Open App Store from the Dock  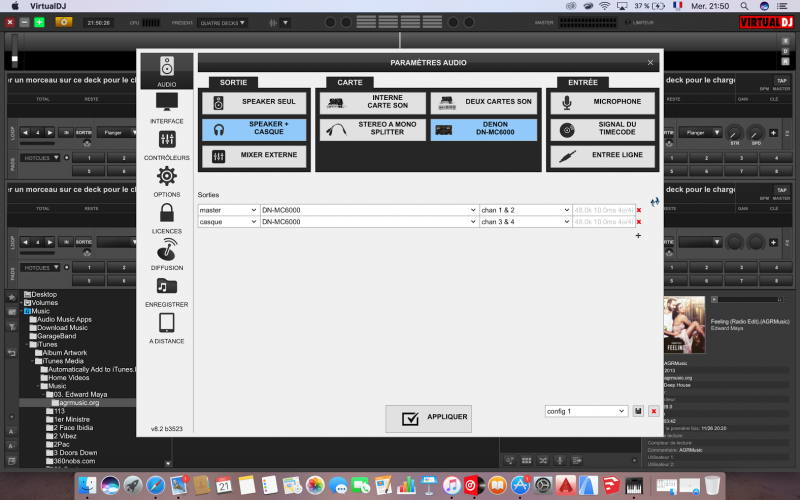point(520,485)
